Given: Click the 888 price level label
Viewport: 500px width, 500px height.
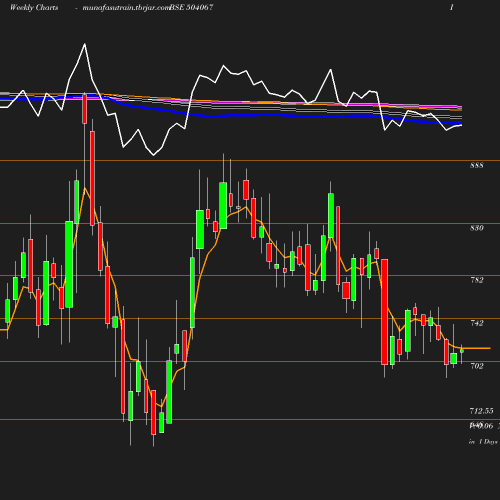Looking at the screenshot, I should (477, 165).
